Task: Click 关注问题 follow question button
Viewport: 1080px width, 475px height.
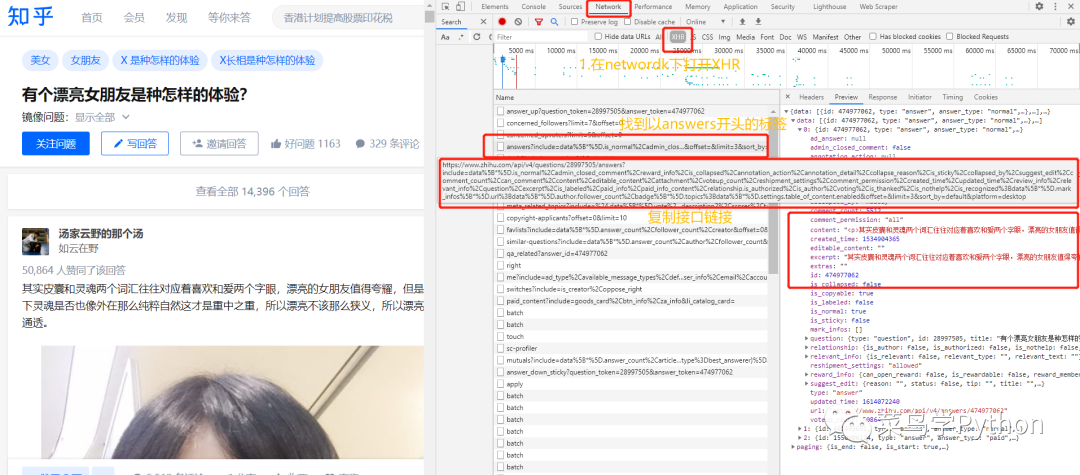Action: [x=56, y=144]
